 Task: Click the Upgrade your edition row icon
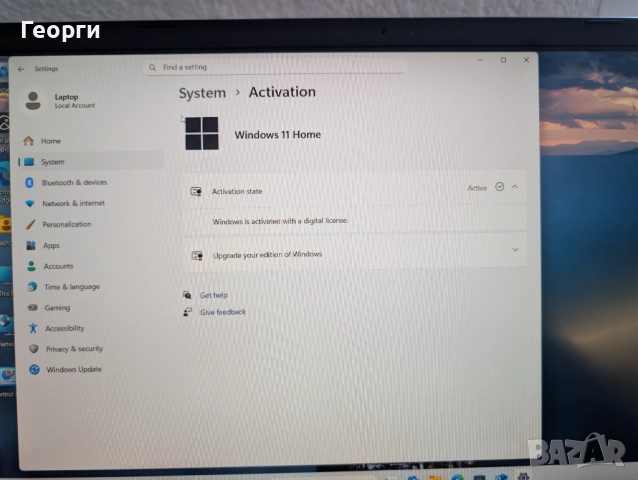pyautogui.click(x=197, y=255)
